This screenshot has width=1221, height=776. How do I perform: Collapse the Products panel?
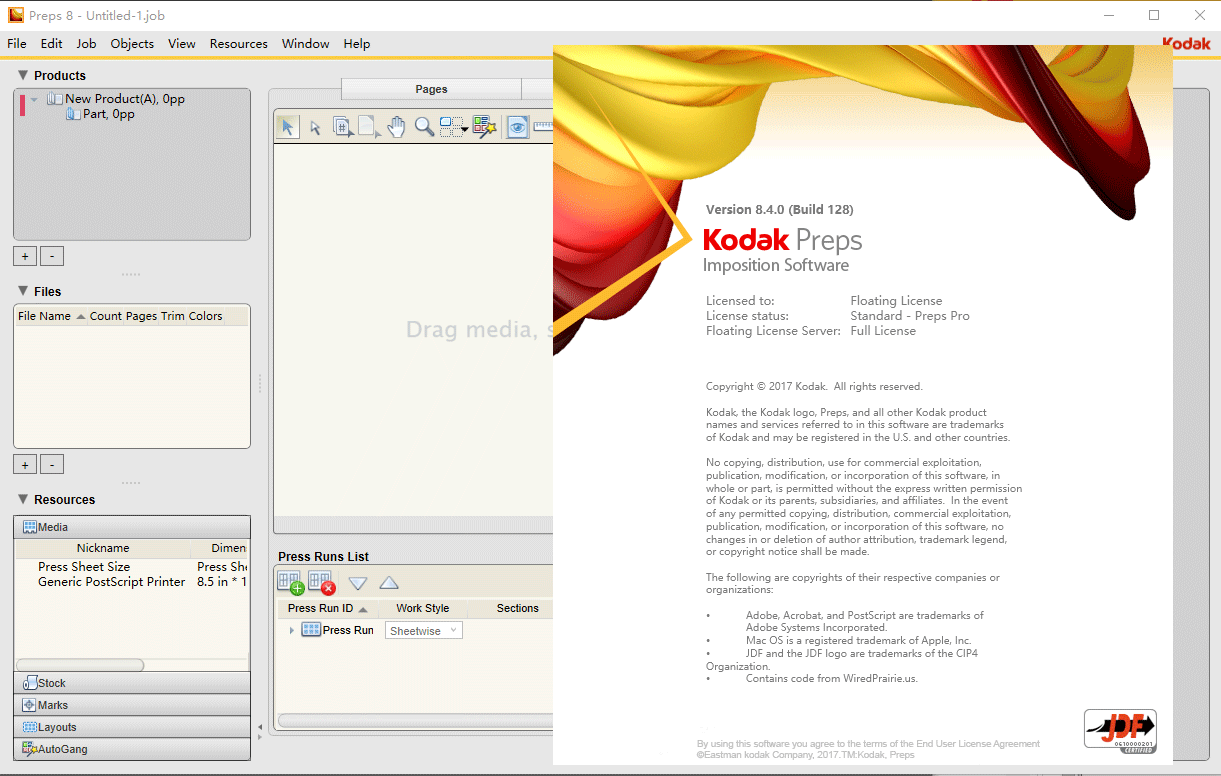(23, 75)
